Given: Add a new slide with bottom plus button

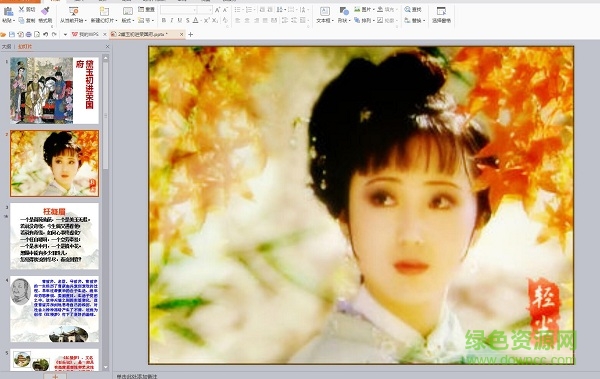Looking at the screenshot, I should [x=55, y=376].
